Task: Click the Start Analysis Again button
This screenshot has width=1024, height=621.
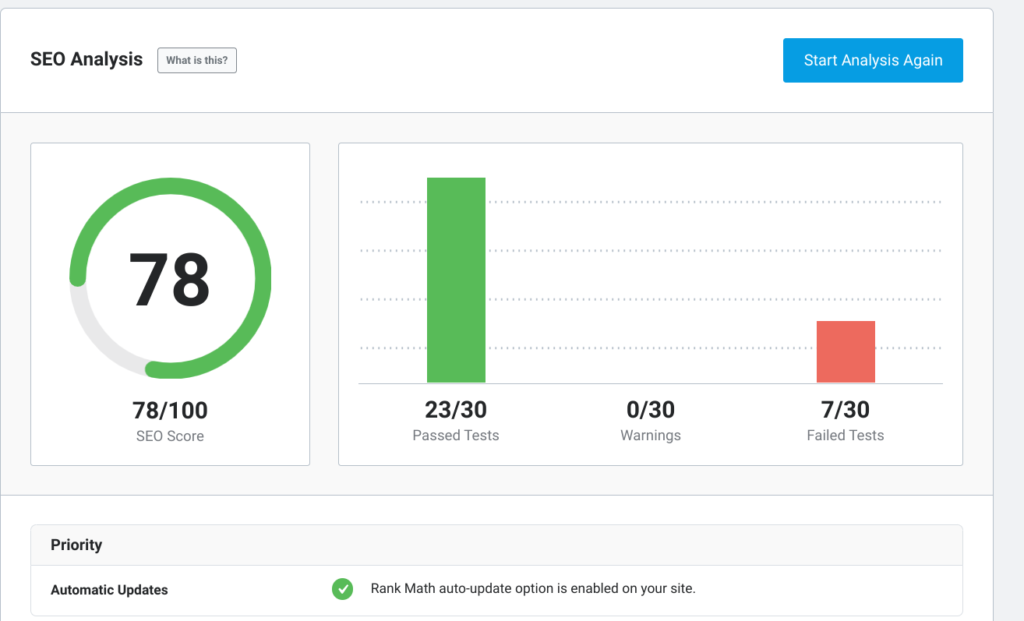Action: tap(872, 60)
